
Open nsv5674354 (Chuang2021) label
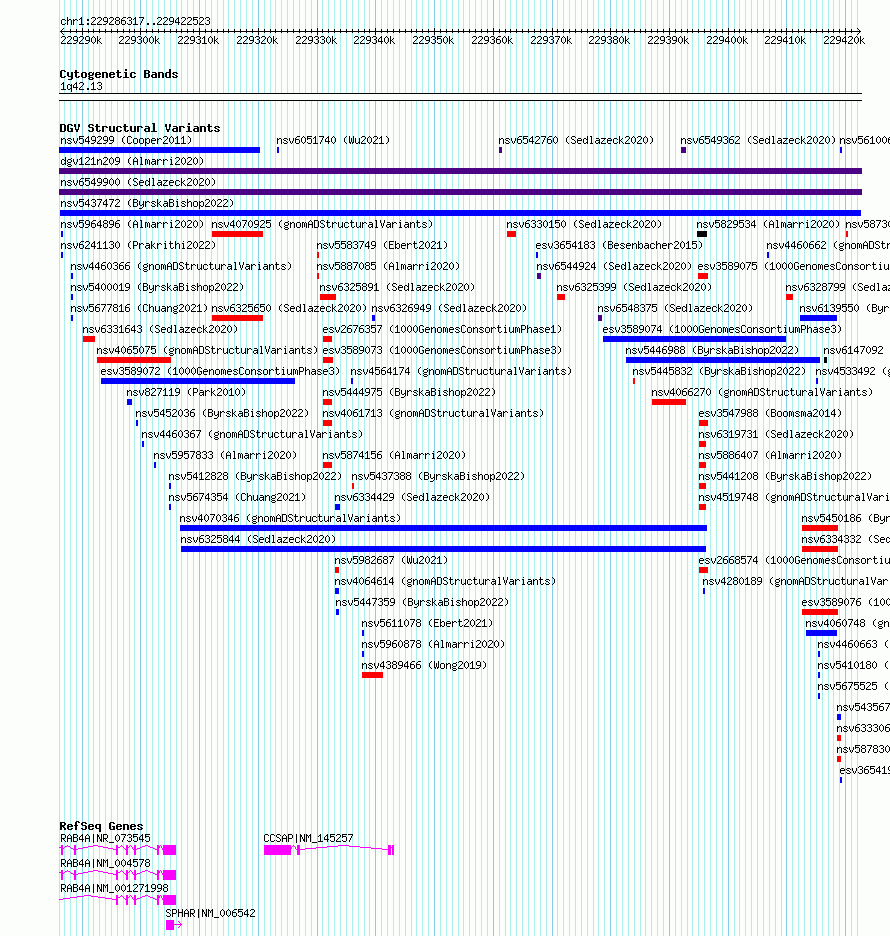237,497
